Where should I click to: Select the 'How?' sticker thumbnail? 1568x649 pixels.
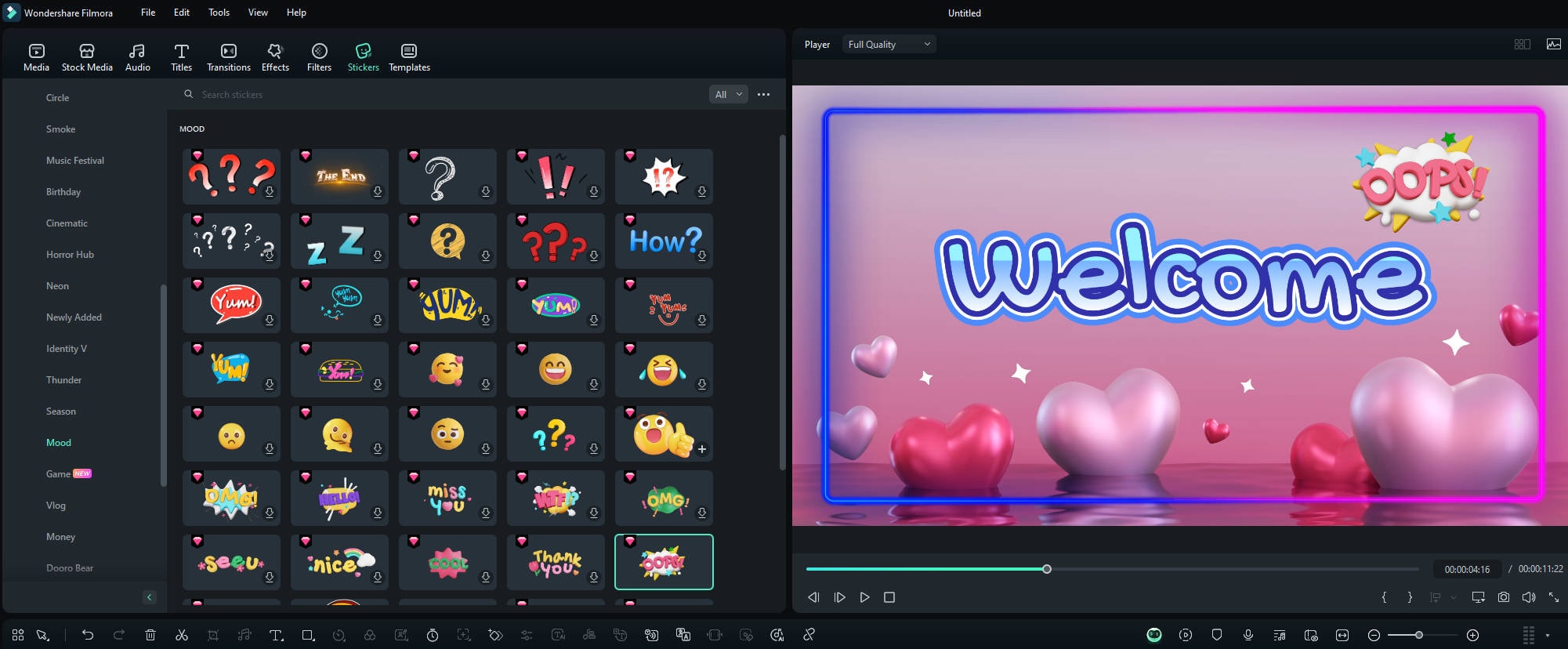tap(664, 241)
